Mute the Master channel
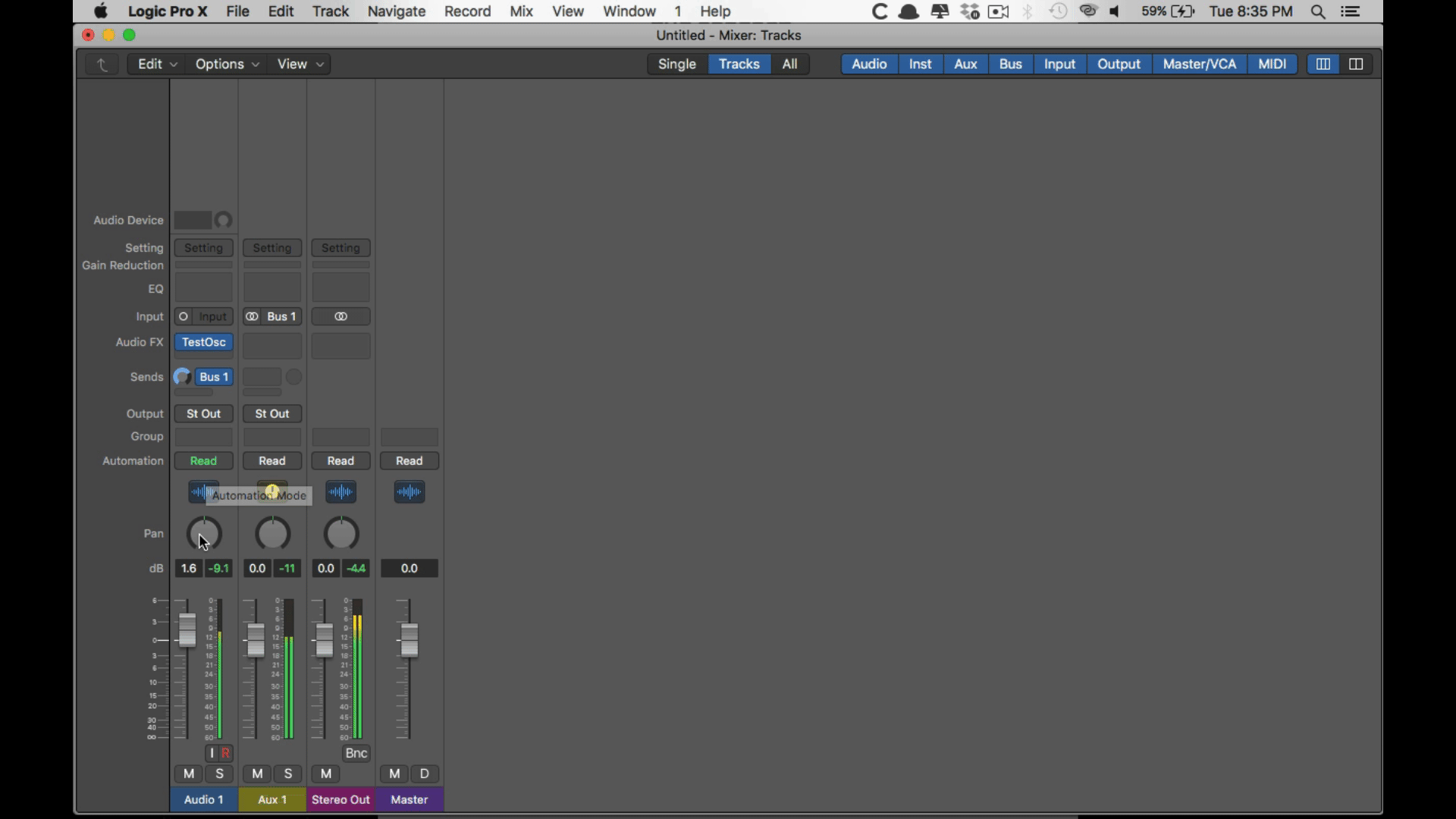This screenshot has height=819, width=1456. (394, 773)
